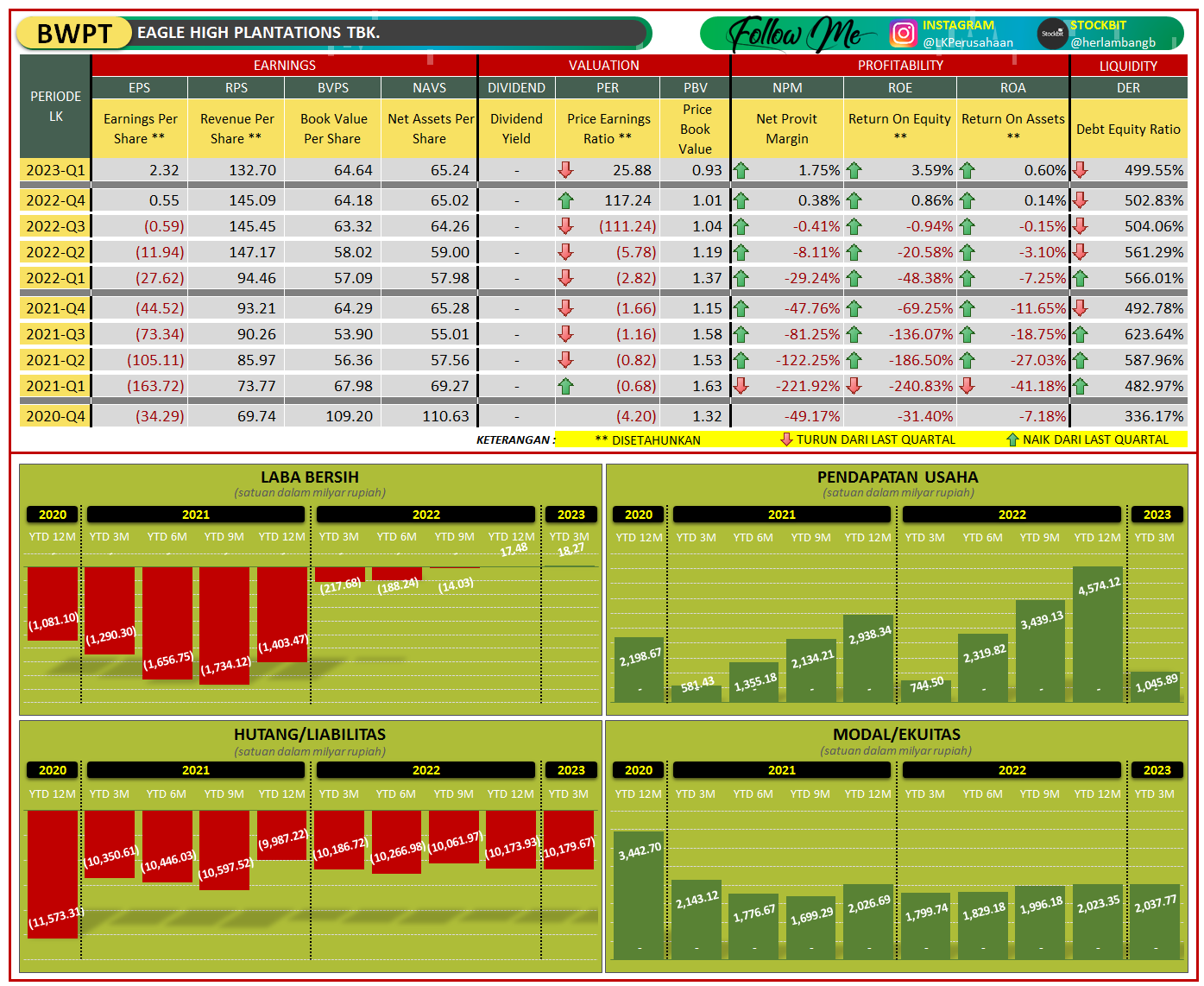Click the RPS value 145.09

tap(252, 200)
